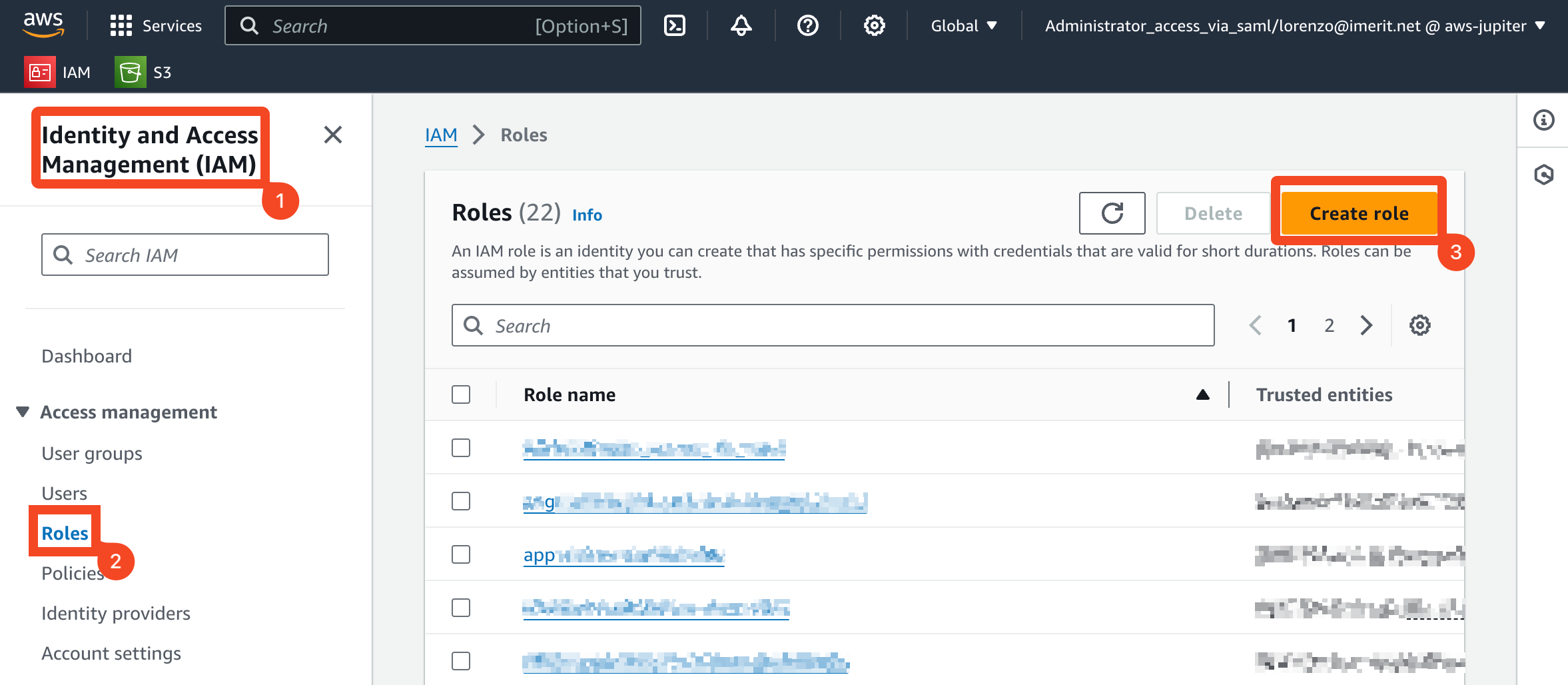This screenshot has width=1568, height=685.
Task: Click the red IAM service shortcut icon
Action: pyautogui.click(x=40, y=72)
